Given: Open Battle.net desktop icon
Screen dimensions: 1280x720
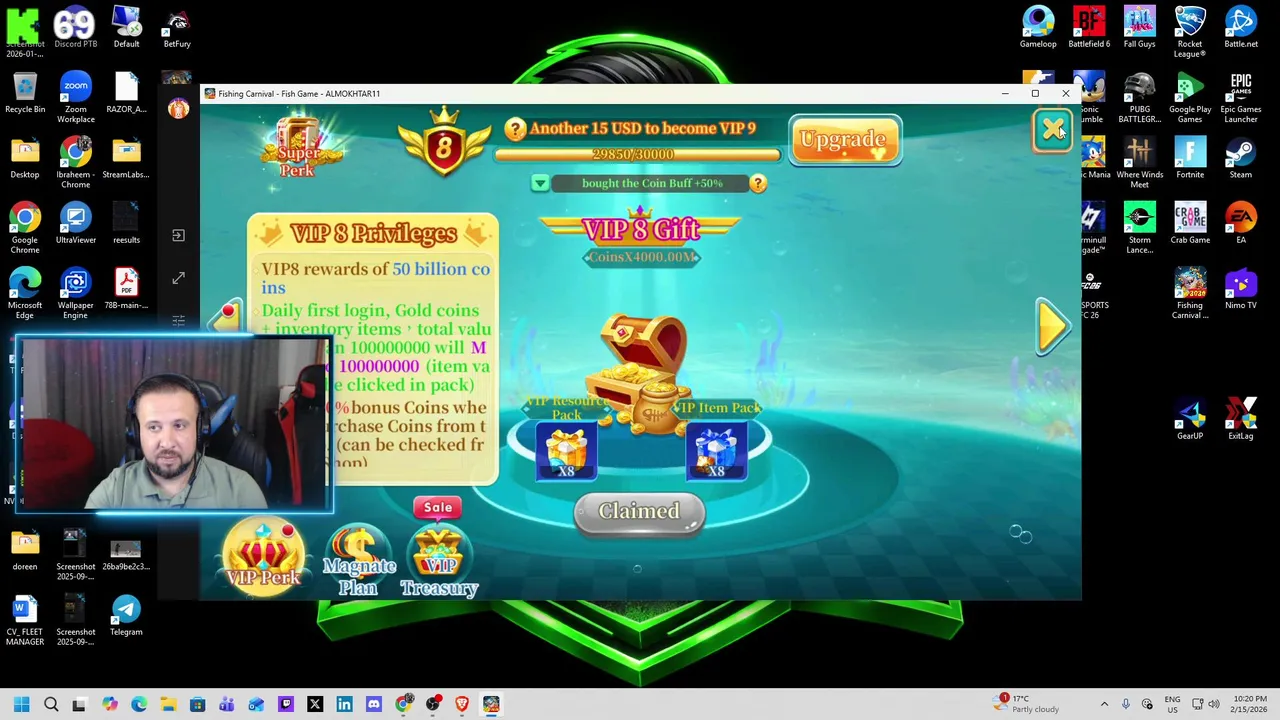Looking at the screenshot, I should coord(1241,27).
